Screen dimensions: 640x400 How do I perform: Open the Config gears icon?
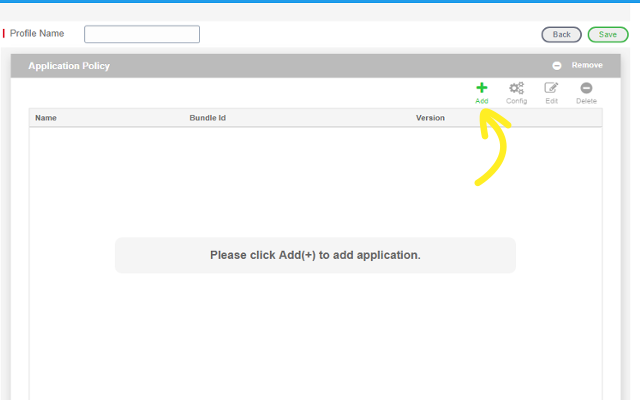pos(516,88)
